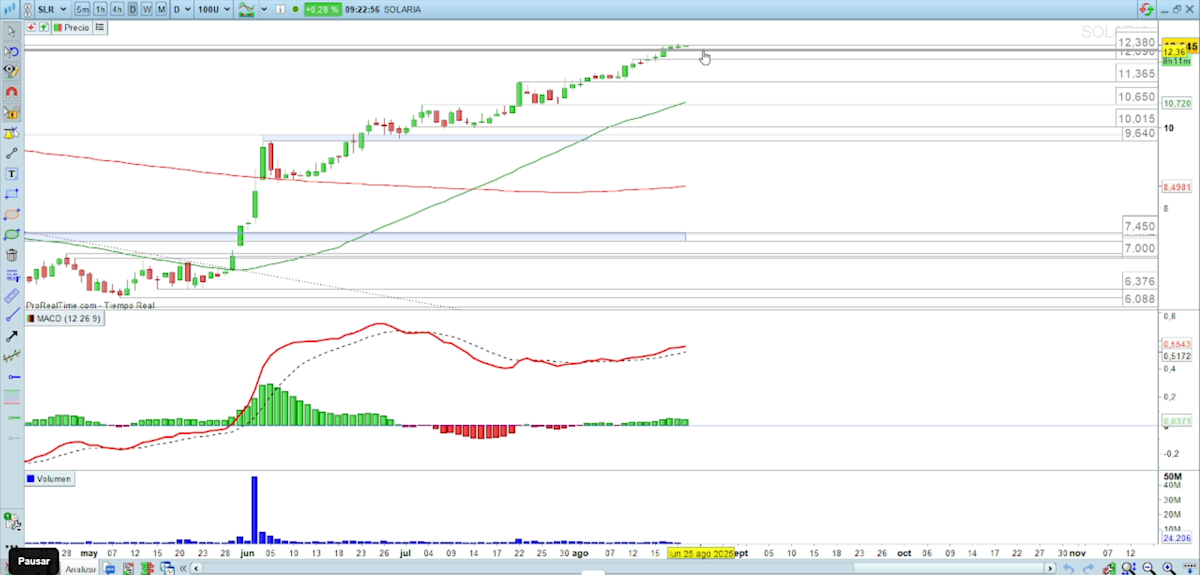
Task: Select the magnet snap tool
Action: [x=11, y=92]
